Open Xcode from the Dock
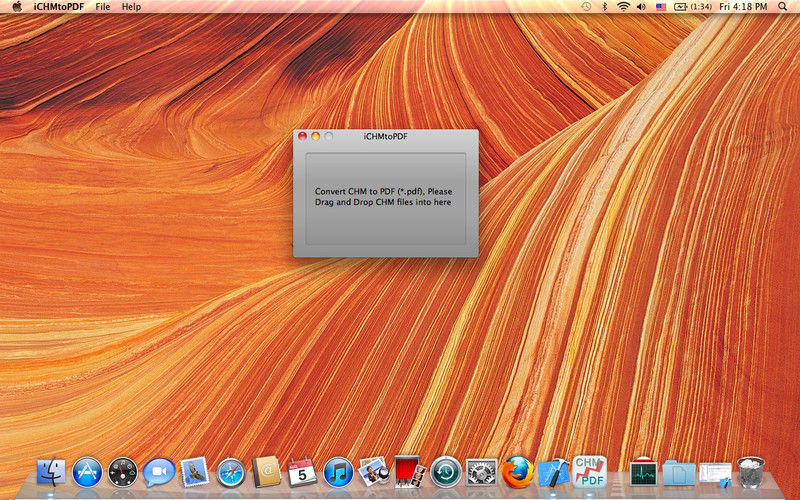Viewport: 800px width, 500px height. [x=554, y=471]
